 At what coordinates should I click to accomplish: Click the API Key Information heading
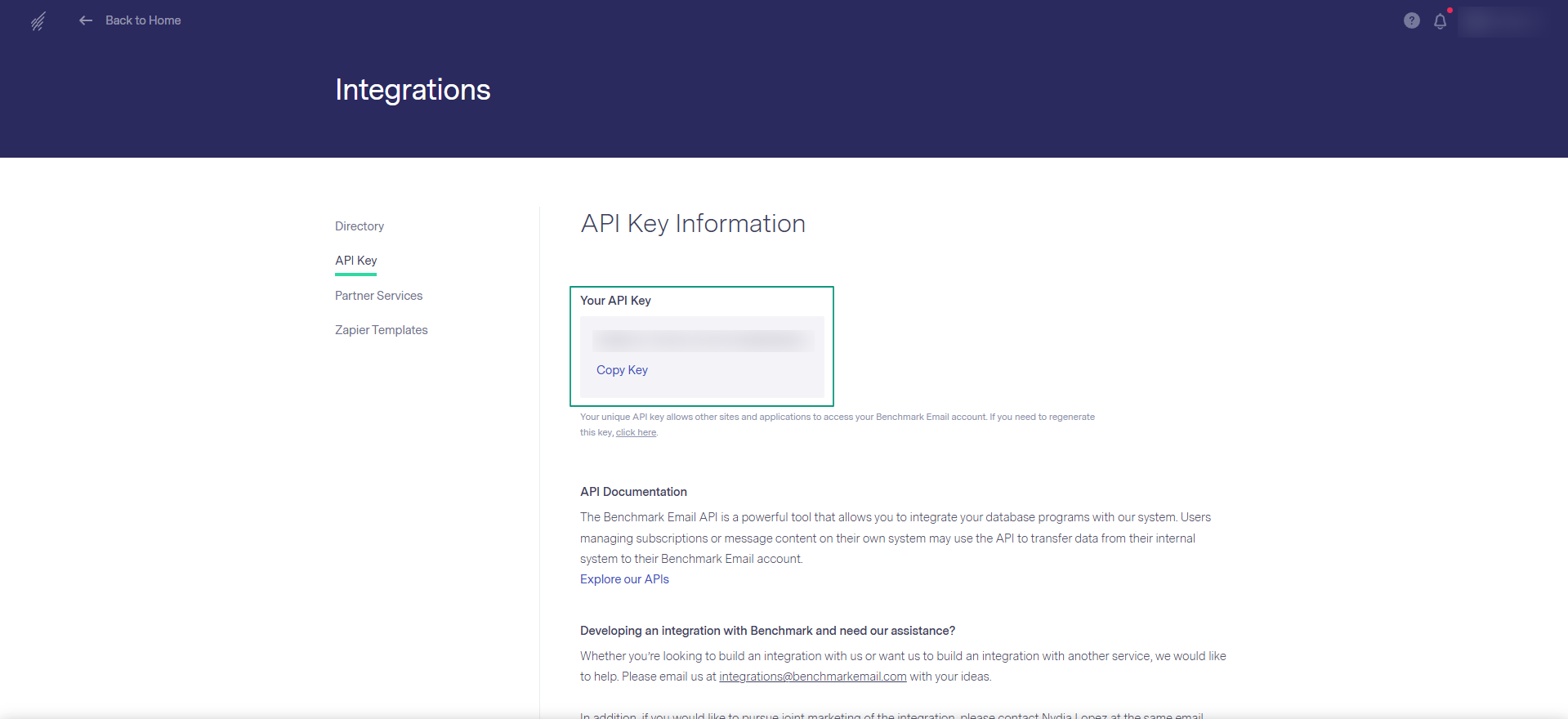(693, 224)
